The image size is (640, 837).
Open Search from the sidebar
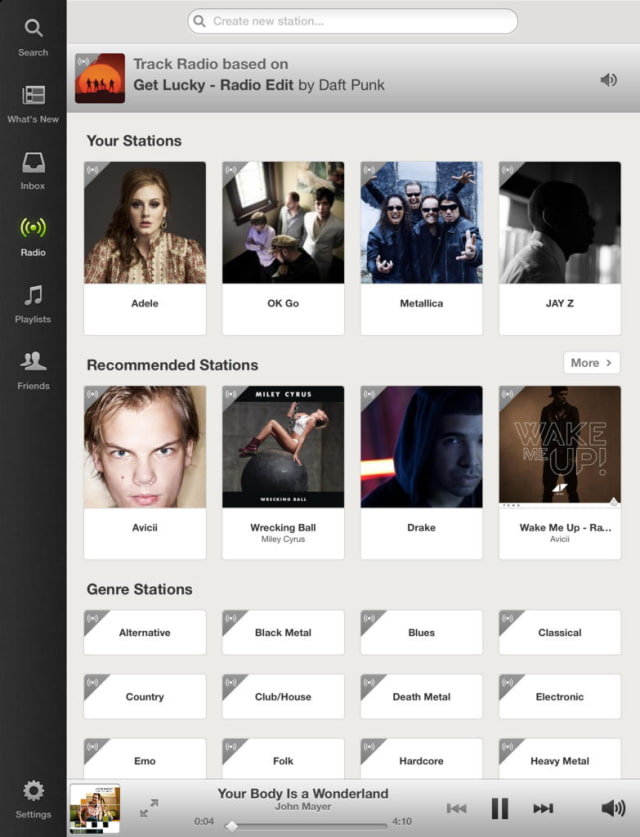tap(33, 37)
